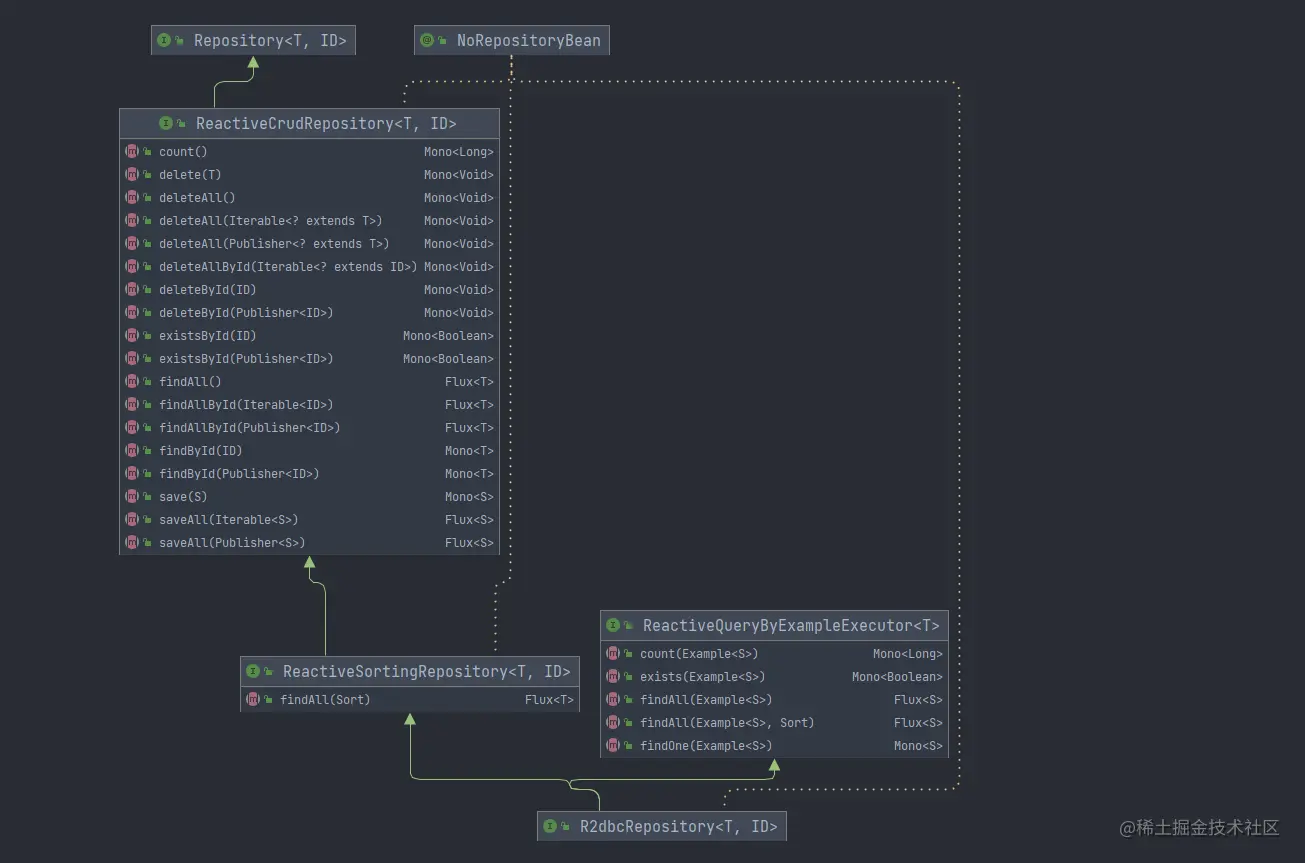Click method icon beside saveAll(Publisher<S>)

(132, 543)
